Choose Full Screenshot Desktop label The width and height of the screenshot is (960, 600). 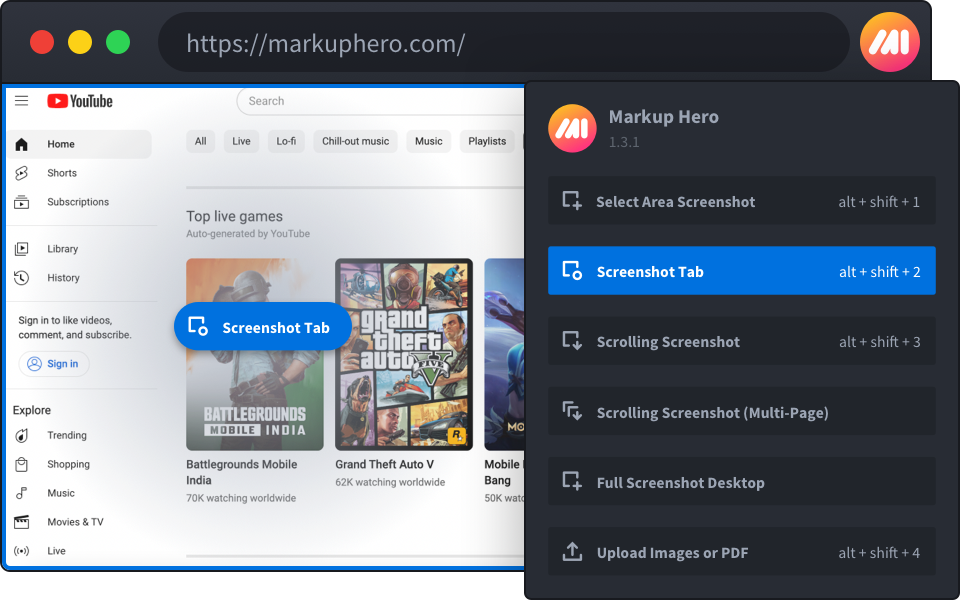681,482
